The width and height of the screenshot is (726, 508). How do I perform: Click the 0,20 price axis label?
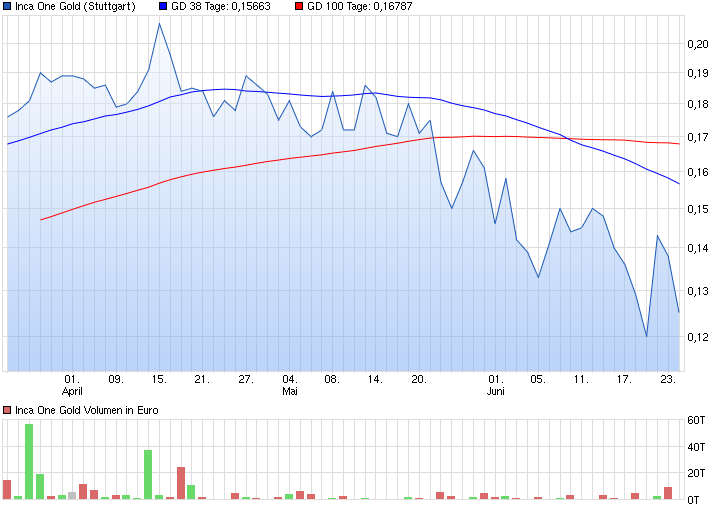[698, 44]
